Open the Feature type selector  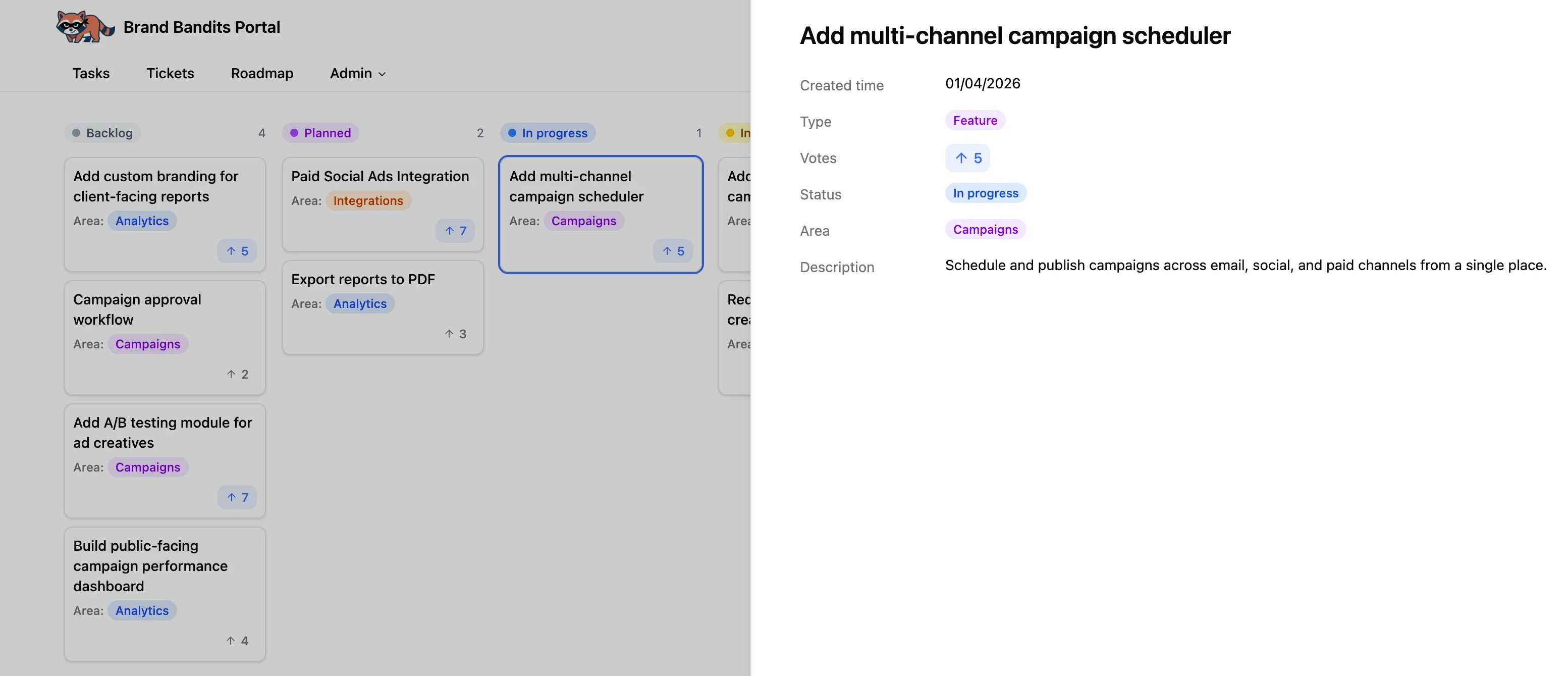pyautogui.click(x=975, y=120)
